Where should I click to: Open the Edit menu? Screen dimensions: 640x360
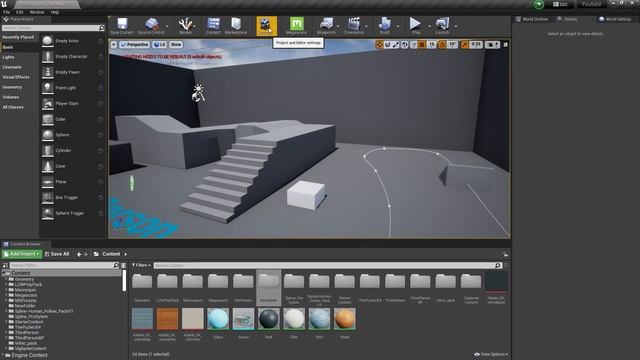pos(20,12)
